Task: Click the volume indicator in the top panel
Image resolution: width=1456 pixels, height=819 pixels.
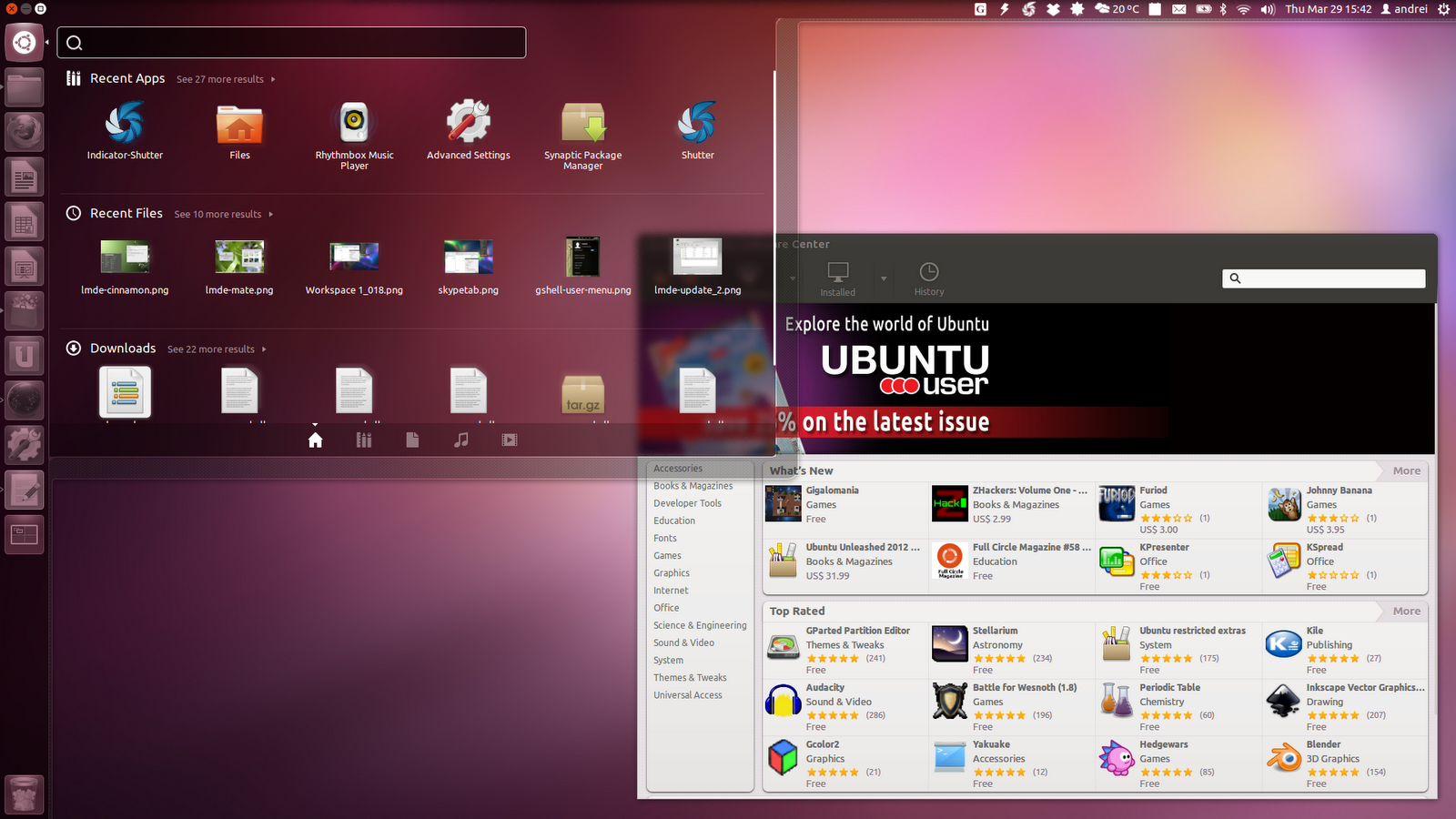Action: pos(1268,9)
